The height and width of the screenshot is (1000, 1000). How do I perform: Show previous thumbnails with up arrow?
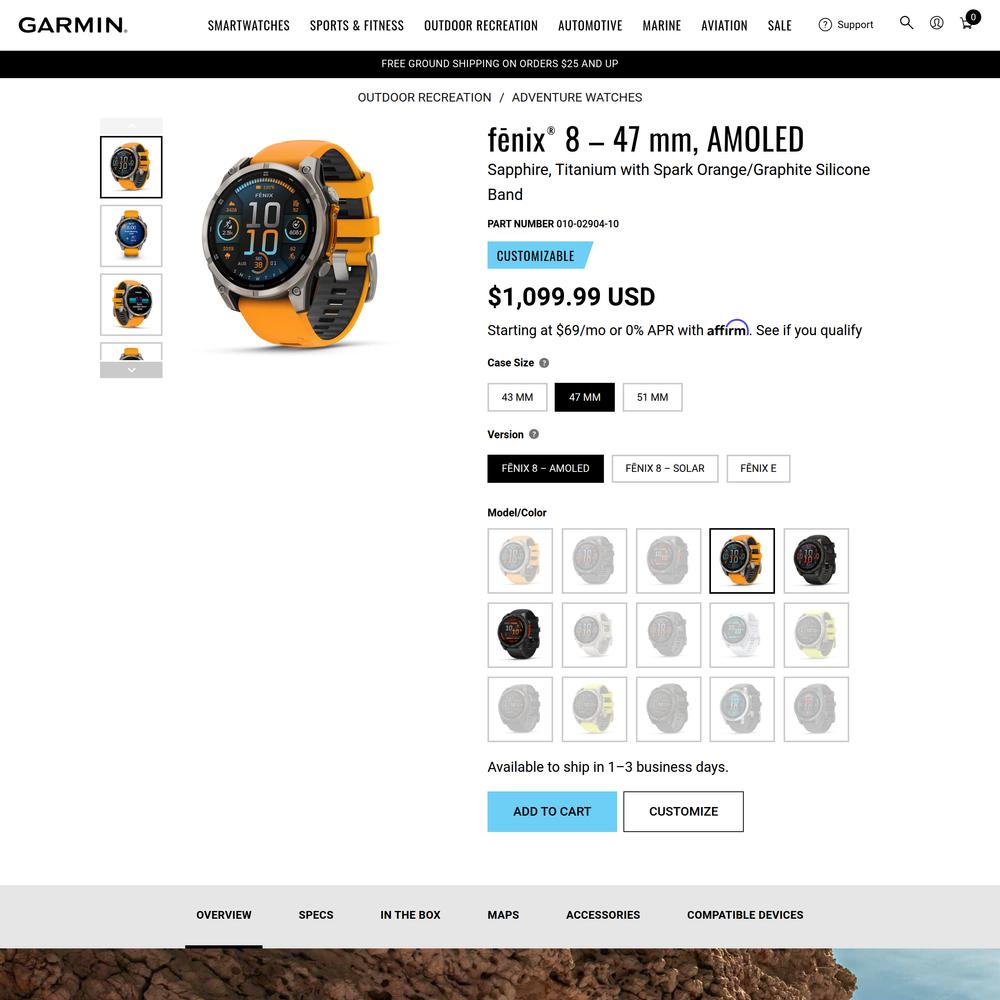click(x=131, y=125)
